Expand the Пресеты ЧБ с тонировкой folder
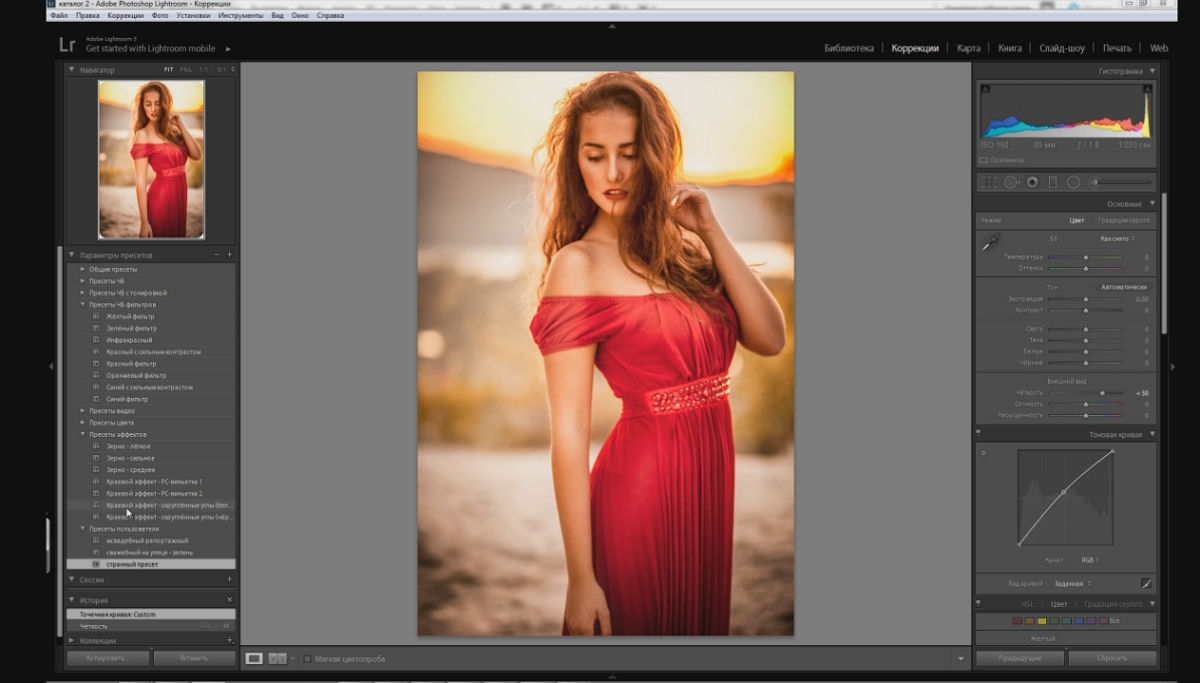 click(83, 293)
